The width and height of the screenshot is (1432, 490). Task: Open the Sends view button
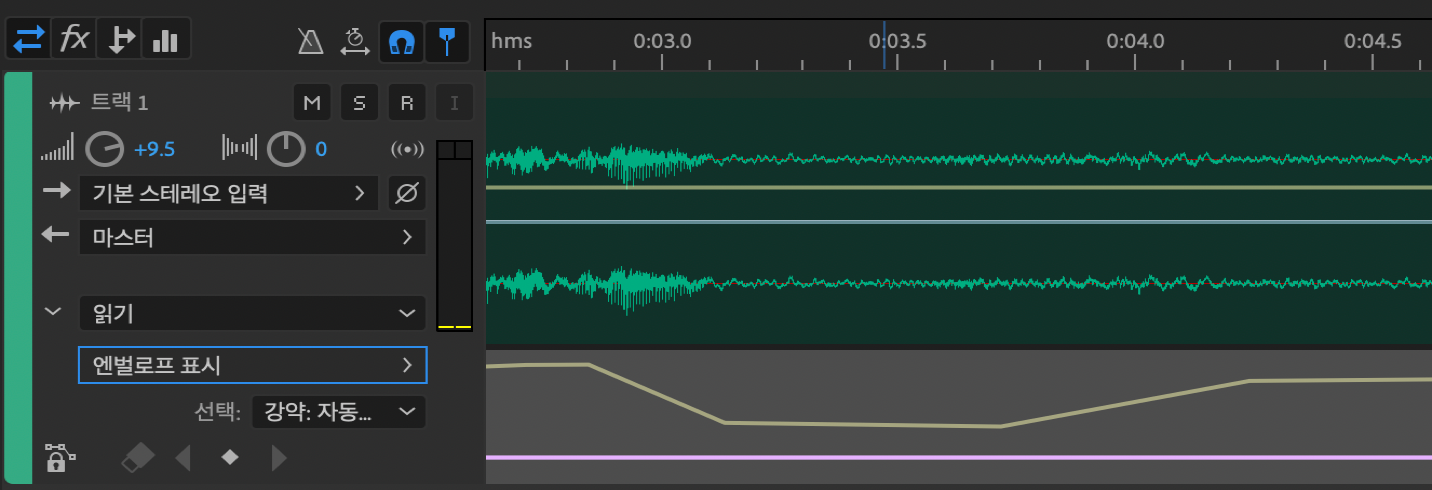point(120,40)
